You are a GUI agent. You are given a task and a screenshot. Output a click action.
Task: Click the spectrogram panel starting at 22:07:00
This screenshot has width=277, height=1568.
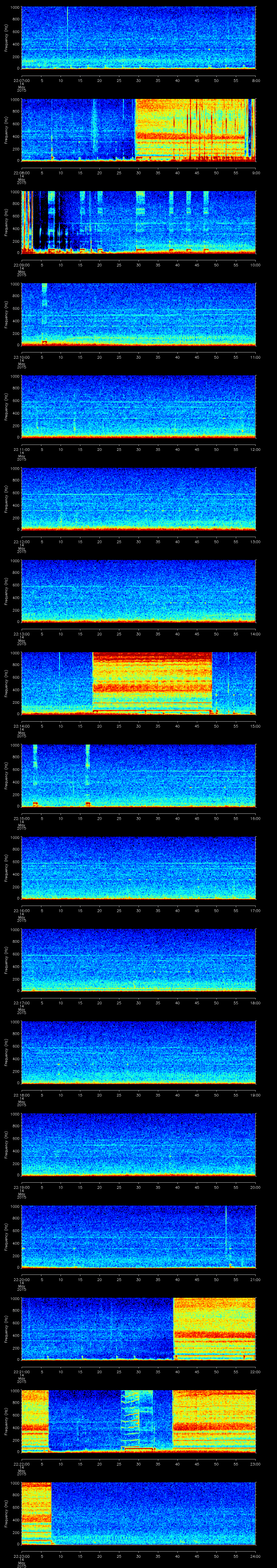pyautogui.click(x=138, y=38)
